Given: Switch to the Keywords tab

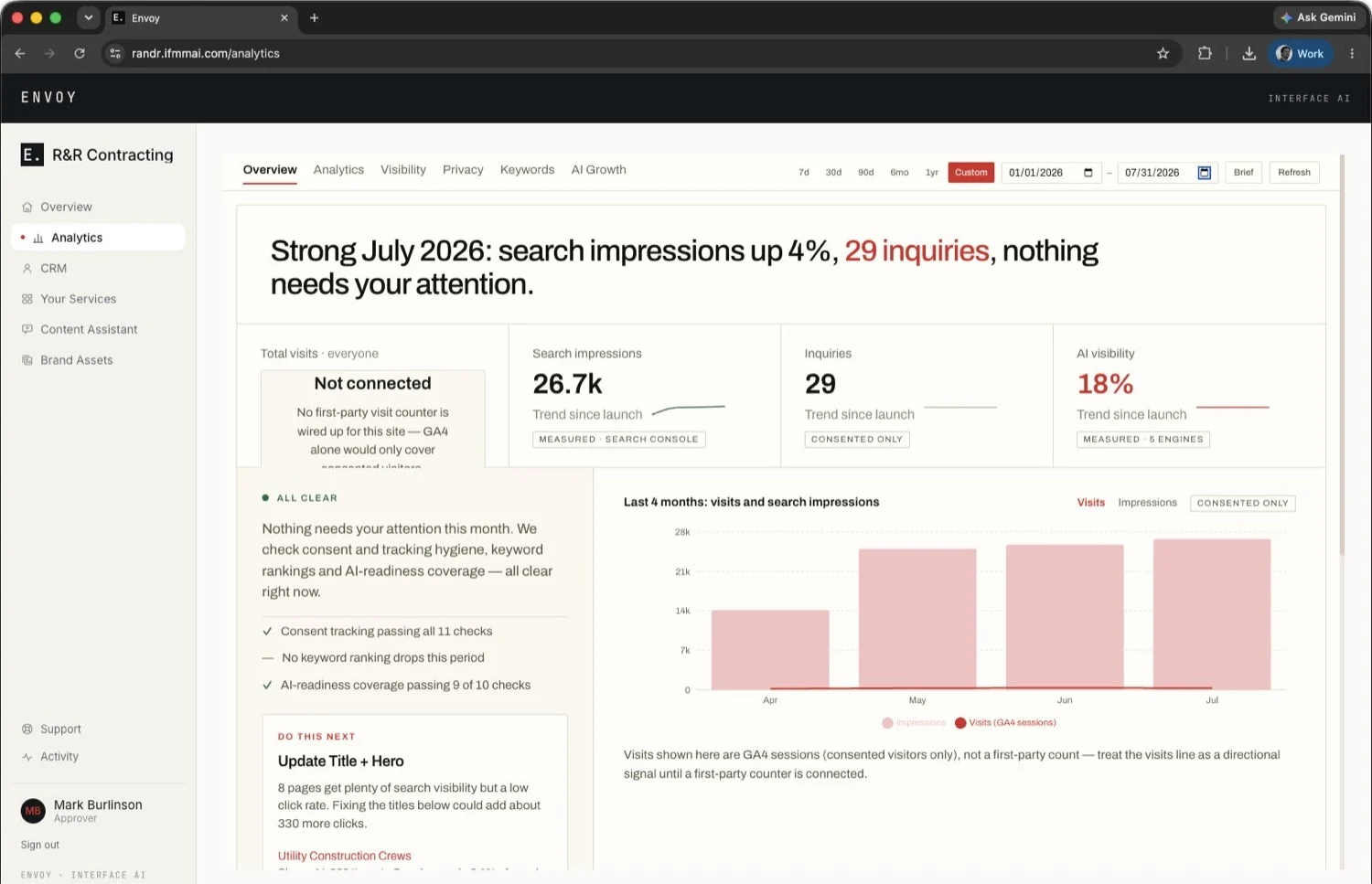Looking at the screenshot, I should pos(527,170).
